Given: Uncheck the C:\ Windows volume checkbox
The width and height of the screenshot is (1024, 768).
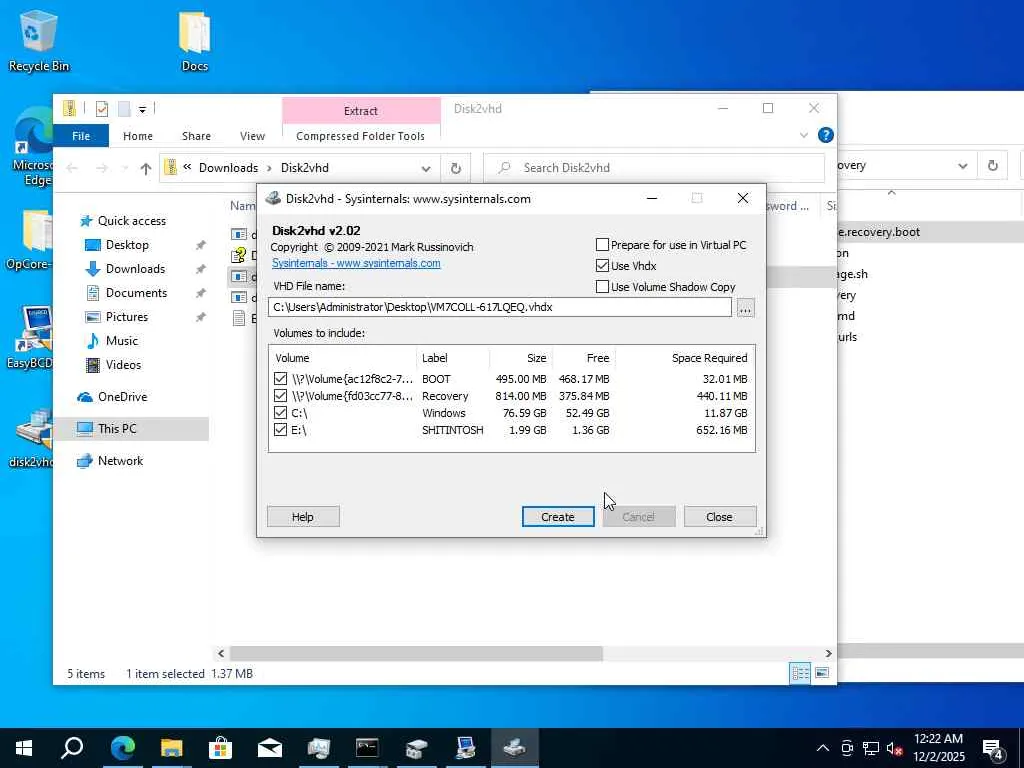Looking at the screenshot, I should click(x=280, y=413).
